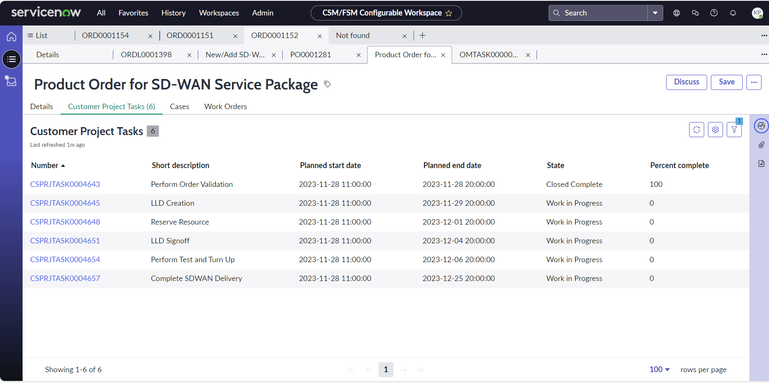
Task: Open the globe scope selector icon
Action: click(x=676, y=13)
